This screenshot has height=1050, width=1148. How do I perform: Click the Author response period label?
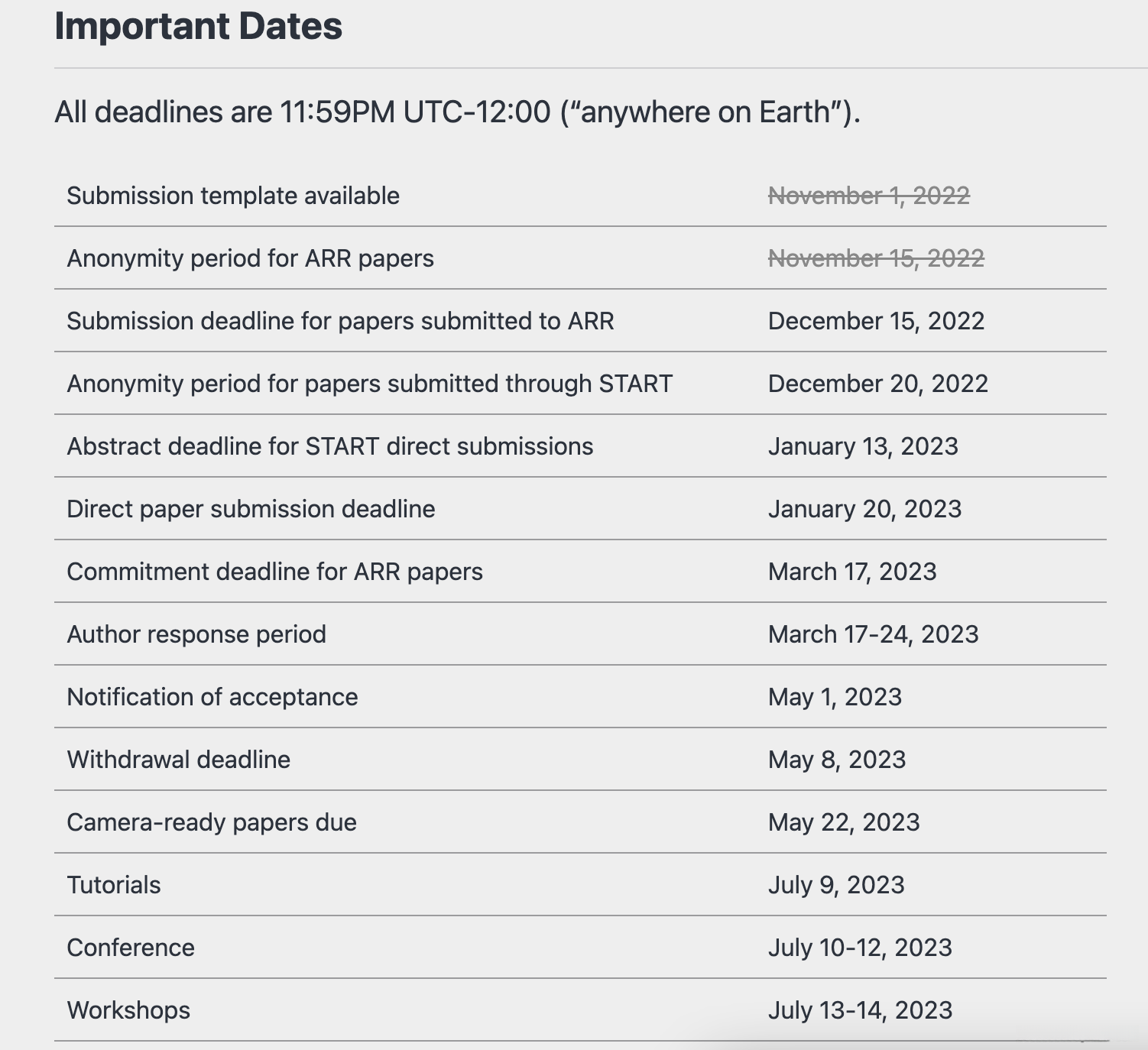pyautogui.click(x=196, y=635)
